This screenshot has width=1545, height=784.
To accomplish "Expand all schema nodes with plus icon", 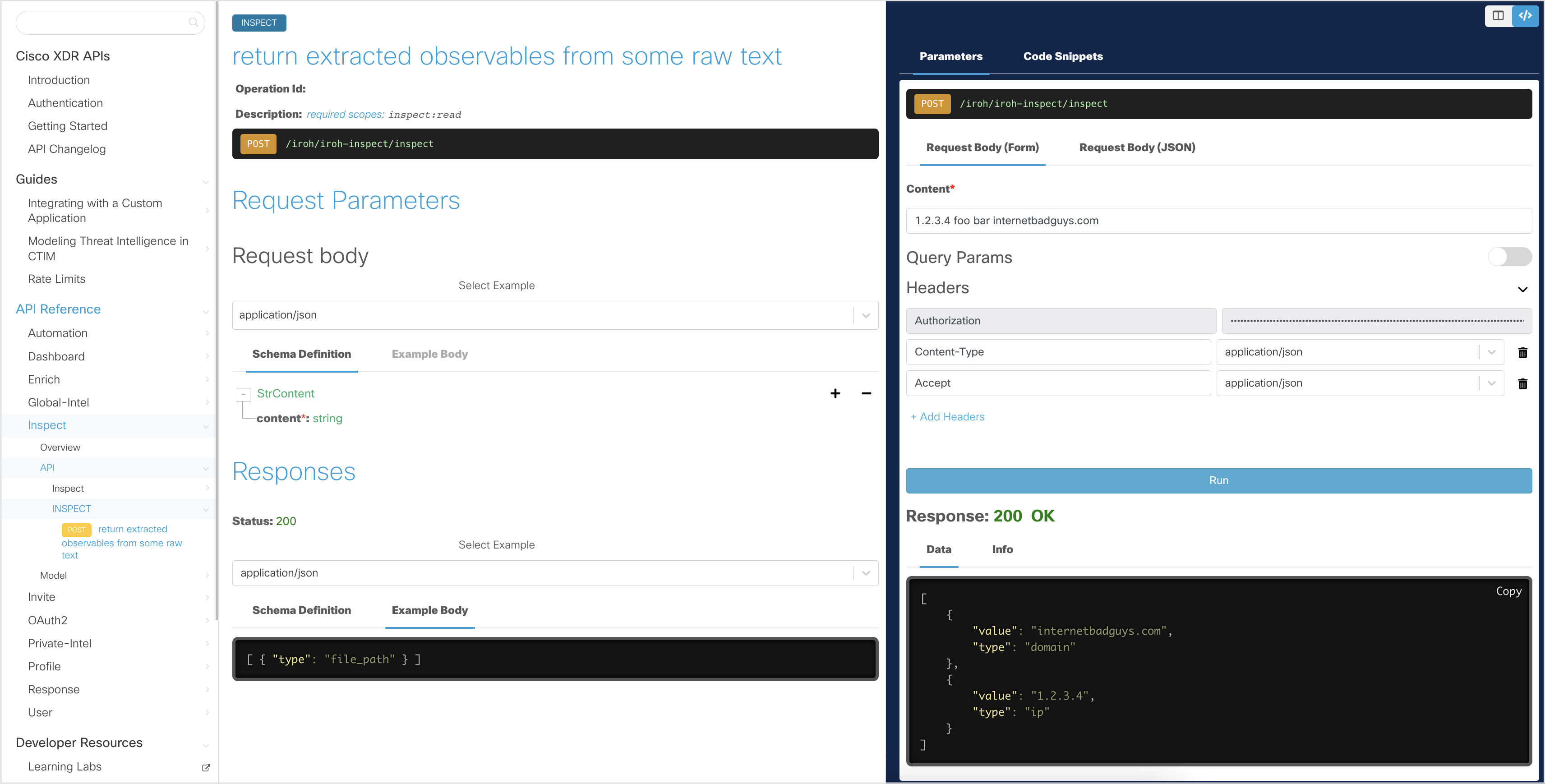I will tap(835, 393).
